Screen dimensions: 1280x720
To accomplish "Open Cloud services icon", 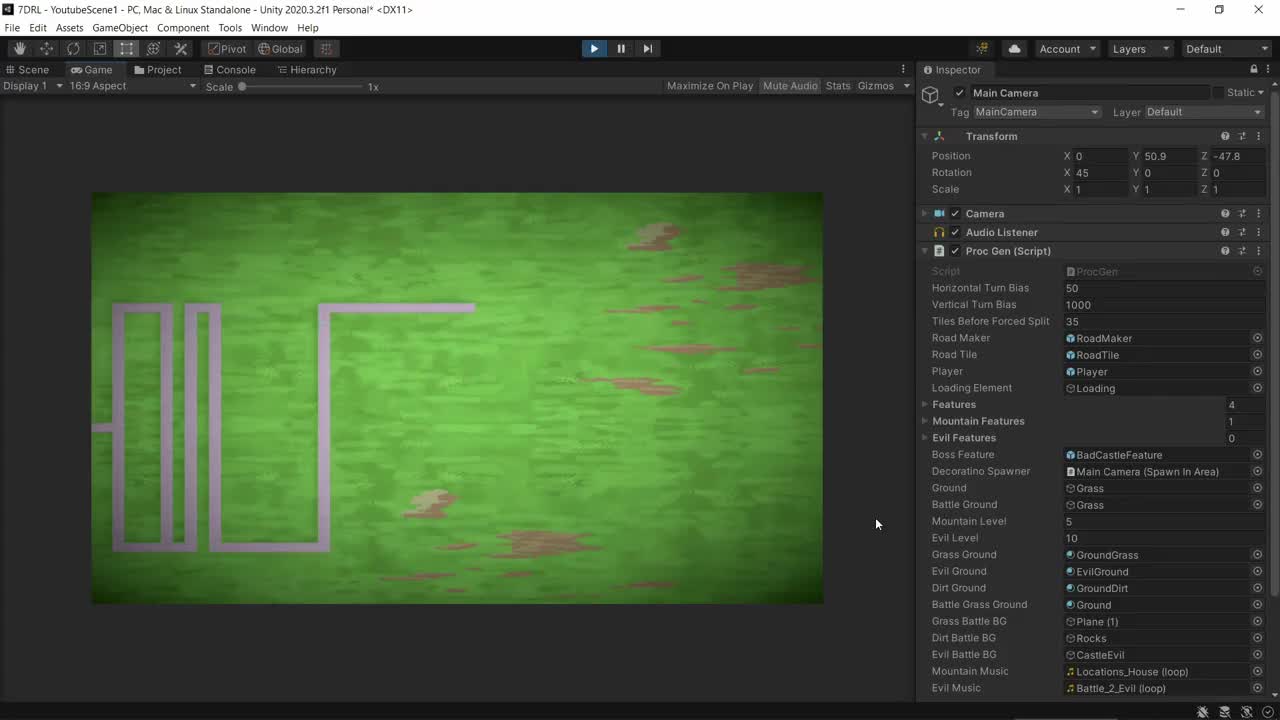I will coord(1014,48).
